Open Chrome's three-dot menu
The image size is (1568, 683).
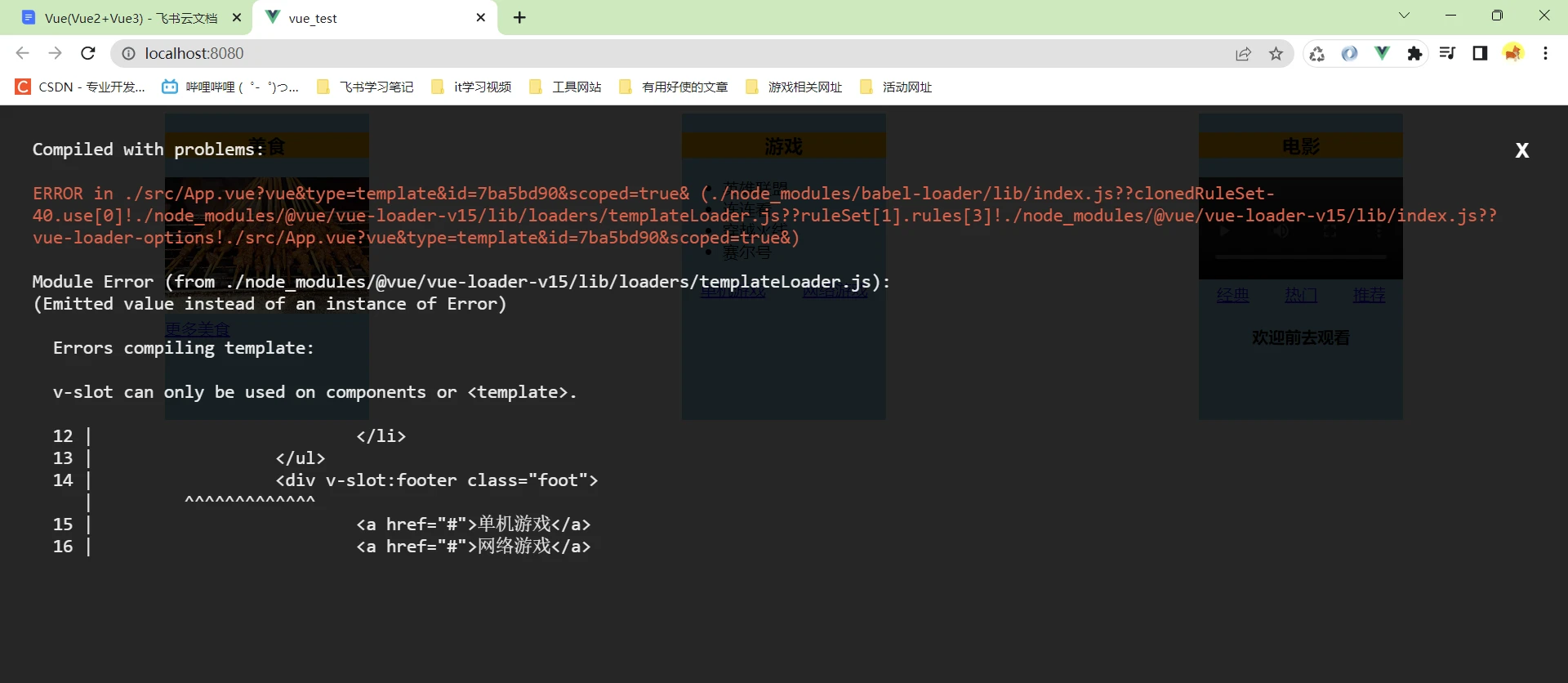[1545, 54]
